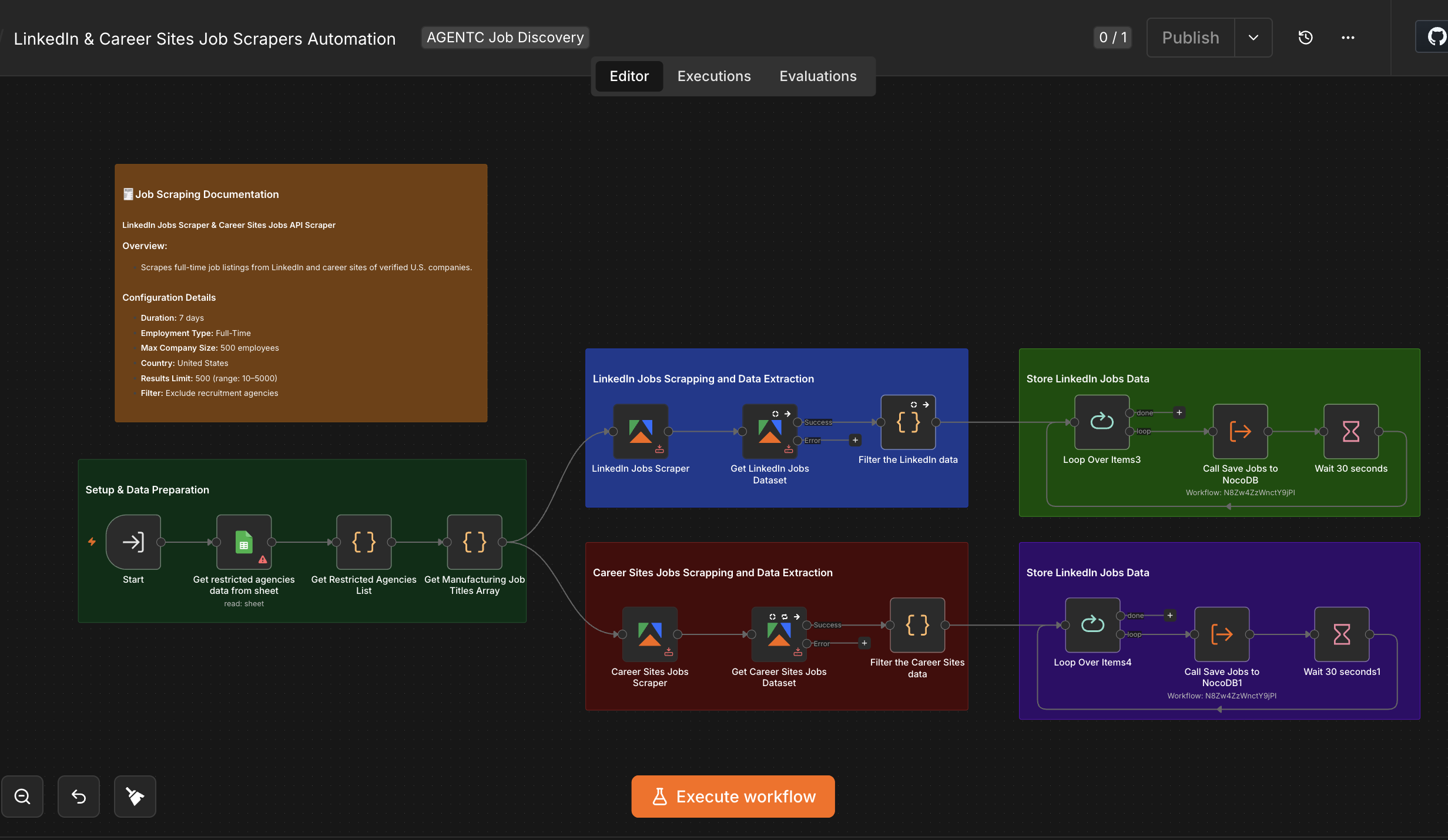
Task: Select Filter the Career Sites data node
Action: click(917, 625)
